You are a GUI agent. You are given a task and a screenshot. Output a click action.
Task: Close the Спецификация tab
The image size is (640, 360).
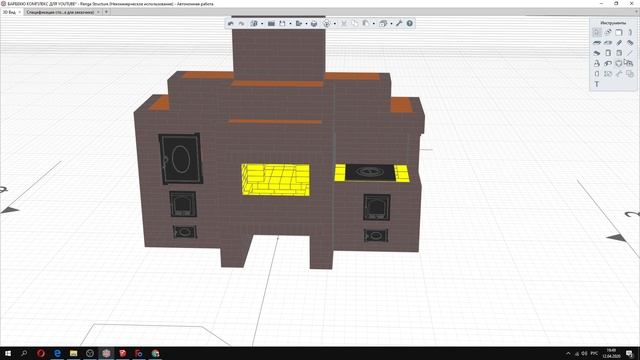pos(98,12)
